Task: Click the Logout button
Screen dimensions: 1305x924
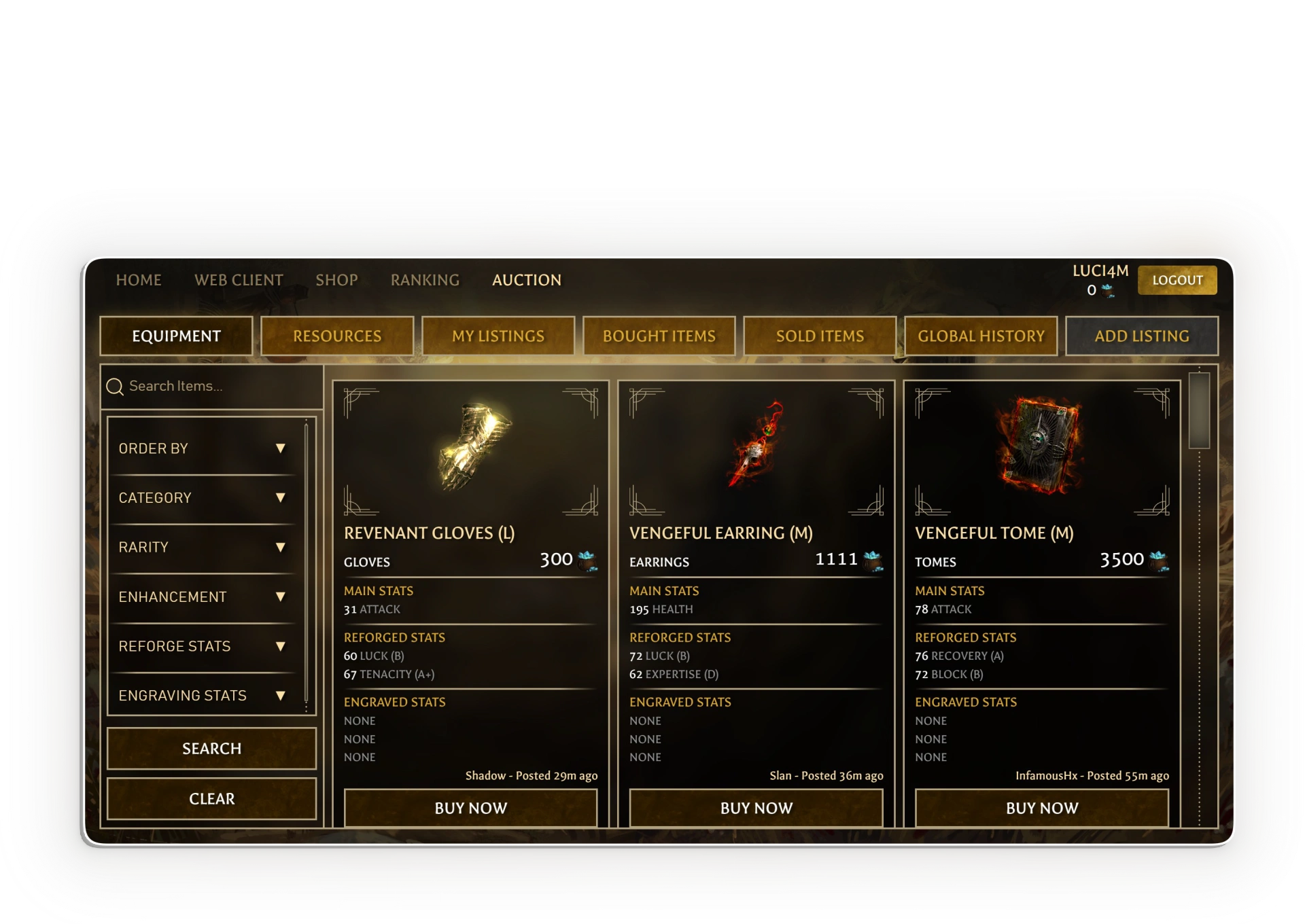Action: click(x=1177, y=280)
